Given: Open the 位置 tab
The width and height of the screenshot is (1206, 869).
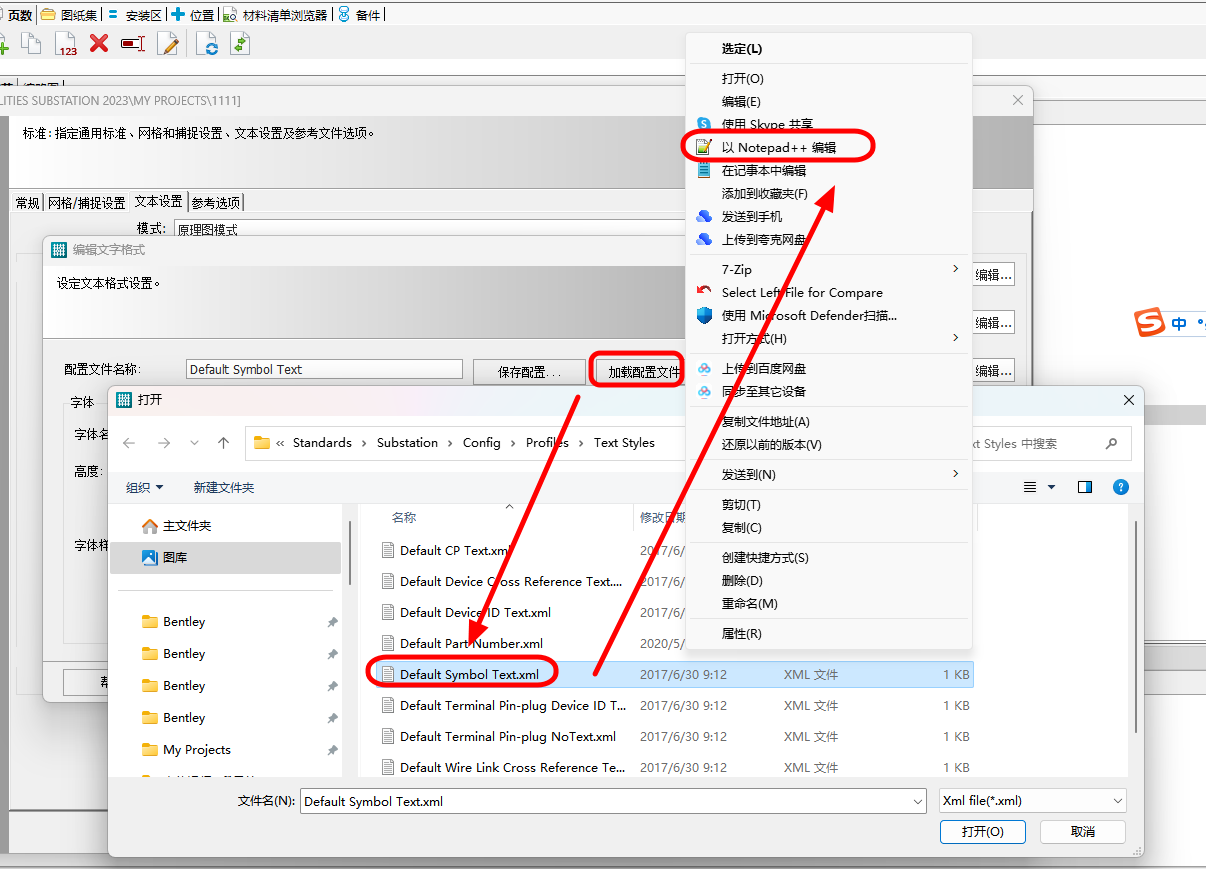Looking at the screenshot, I should [x=193, y=15].
